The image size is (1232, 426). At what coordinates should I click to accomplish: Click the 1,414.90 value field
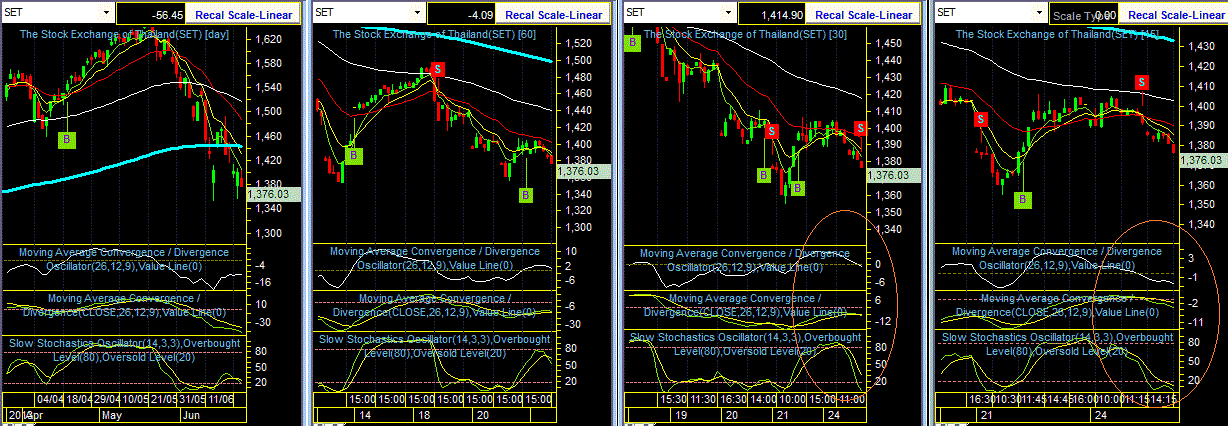pyautogui.click(x=774, y=14)
